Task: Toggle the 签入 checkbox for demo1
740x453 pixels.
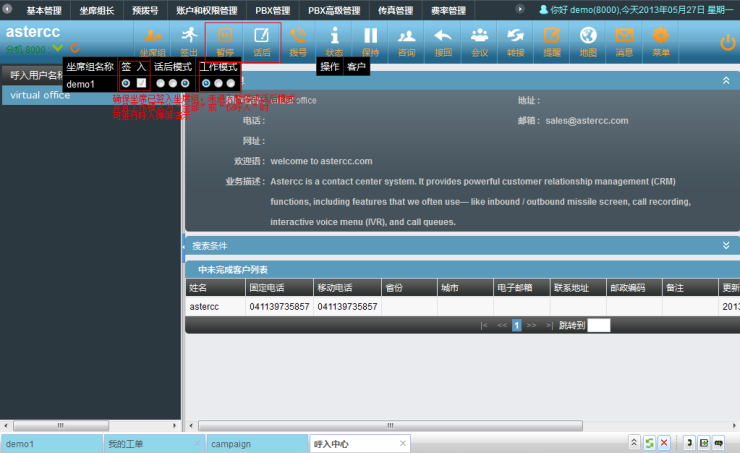Action: coord(142,83)
